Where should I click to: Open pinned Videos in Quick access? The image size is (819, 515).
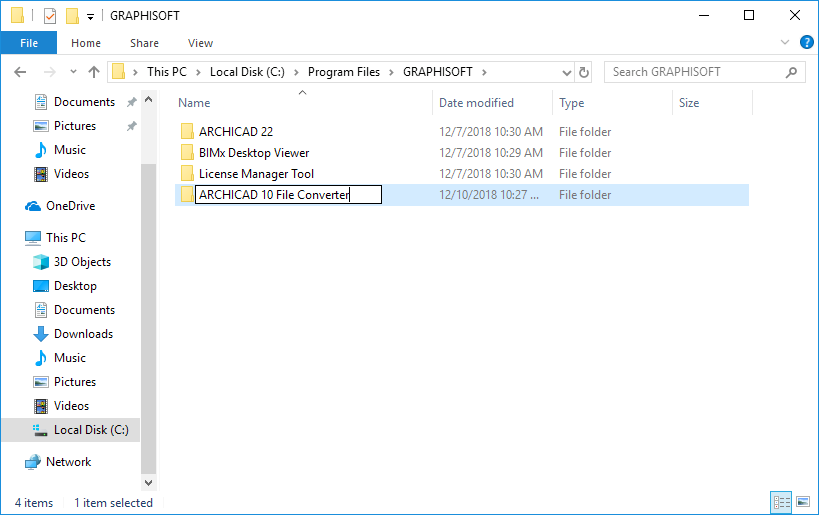click(x=71, y=174)
